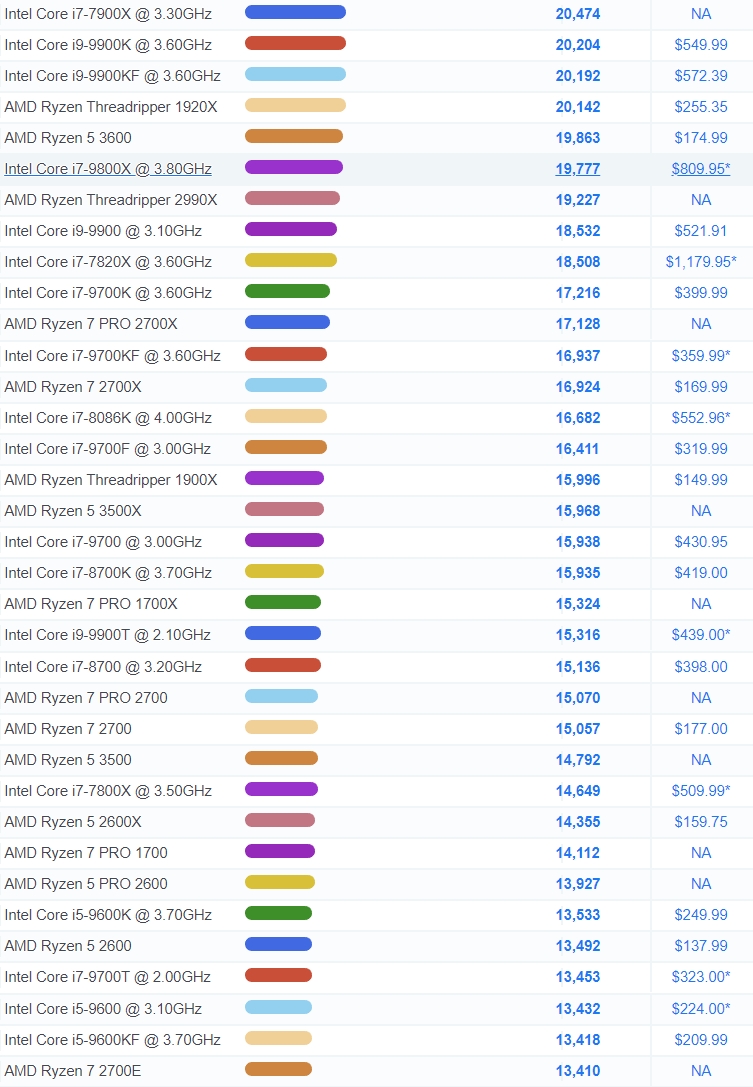Click Intel Core i7-7820X @ 3.60GHz
Viewport: 753px width, 1087px height.
tap(108, 262)
